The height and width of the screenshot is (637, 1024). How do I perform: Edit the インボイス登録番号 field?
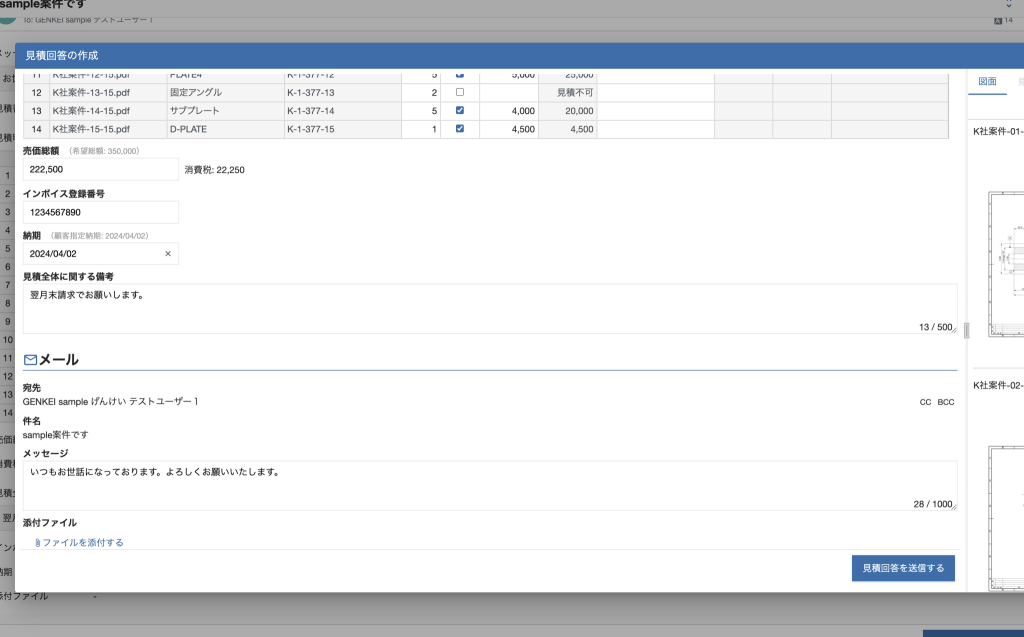tap(101, 212)
